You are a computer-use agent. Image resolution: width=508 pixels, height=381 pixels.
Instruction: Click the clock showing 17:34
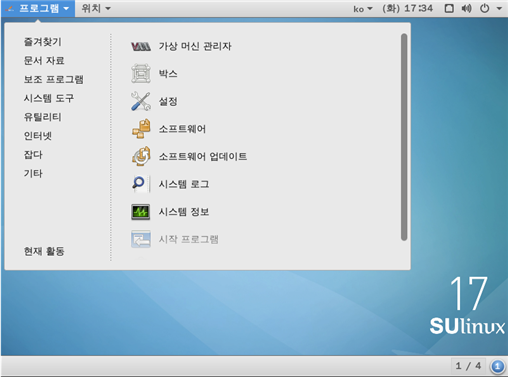click(407, 8)
